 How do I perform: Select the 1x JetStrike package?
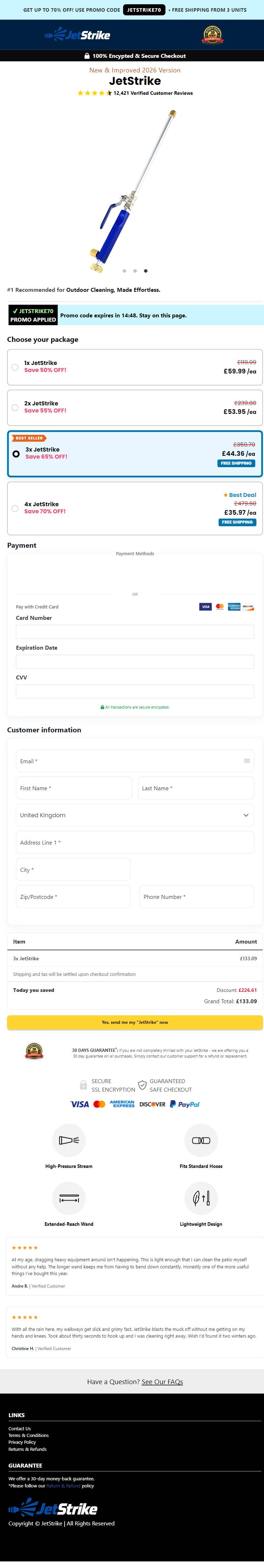(x=135, y=367)
